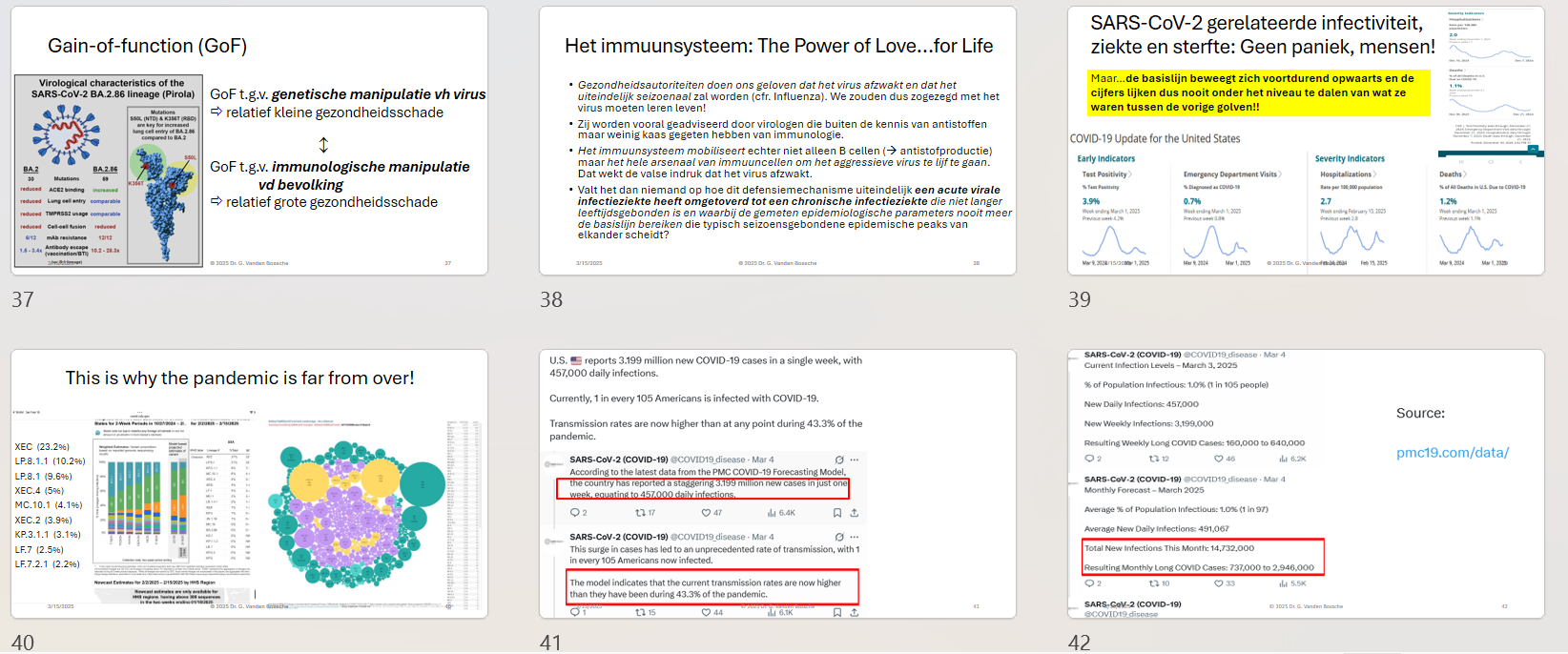Select slide 40 'pandemic is far from over'
The width and height of the screenshot is (1568, 654).
click(249, 484)
